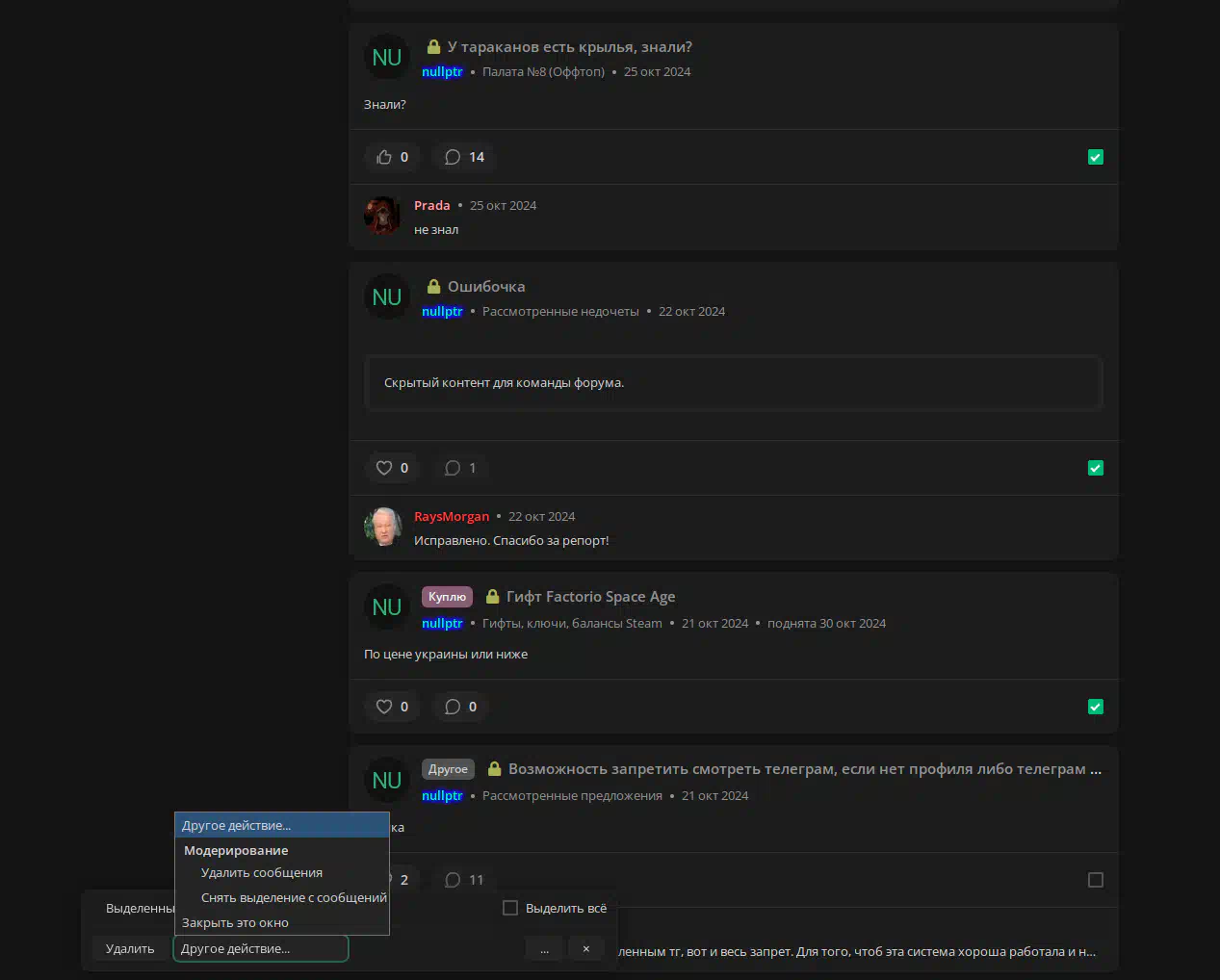Click comment bubble on Factorio gift thread
The image size is (1220, 980).
[454, 707]
